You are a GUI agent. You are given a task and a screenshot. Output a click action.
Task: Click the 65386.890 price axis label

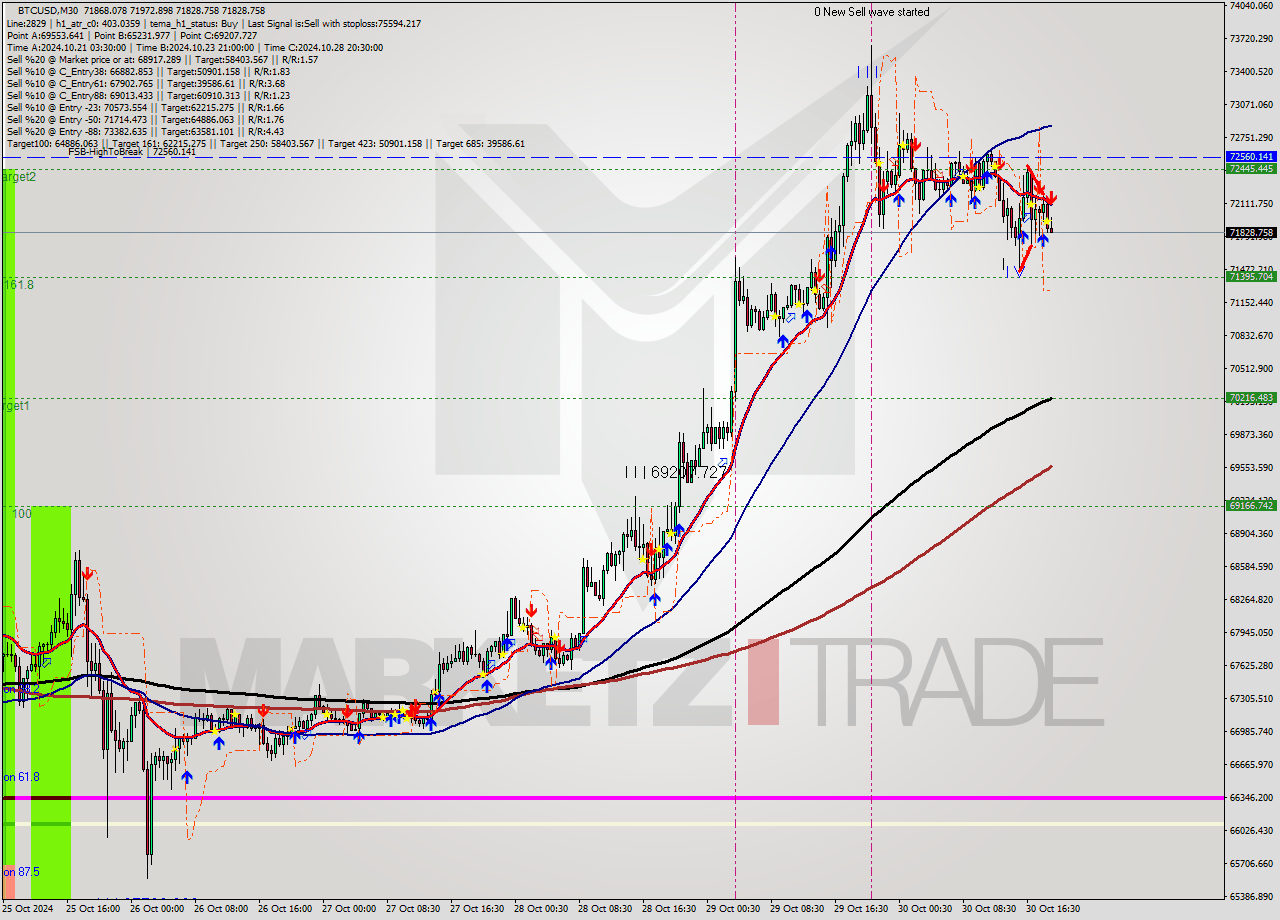(x=1252, y=897)
